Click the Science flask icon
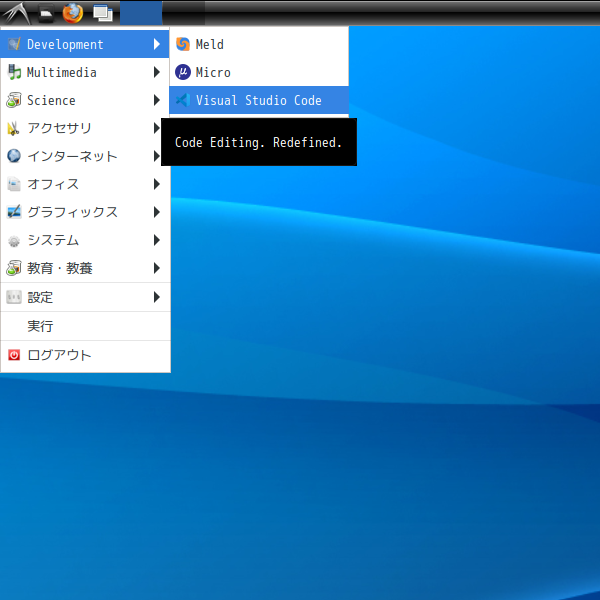Viewport: 600px width, 600px height. click(x=14, y=100)
